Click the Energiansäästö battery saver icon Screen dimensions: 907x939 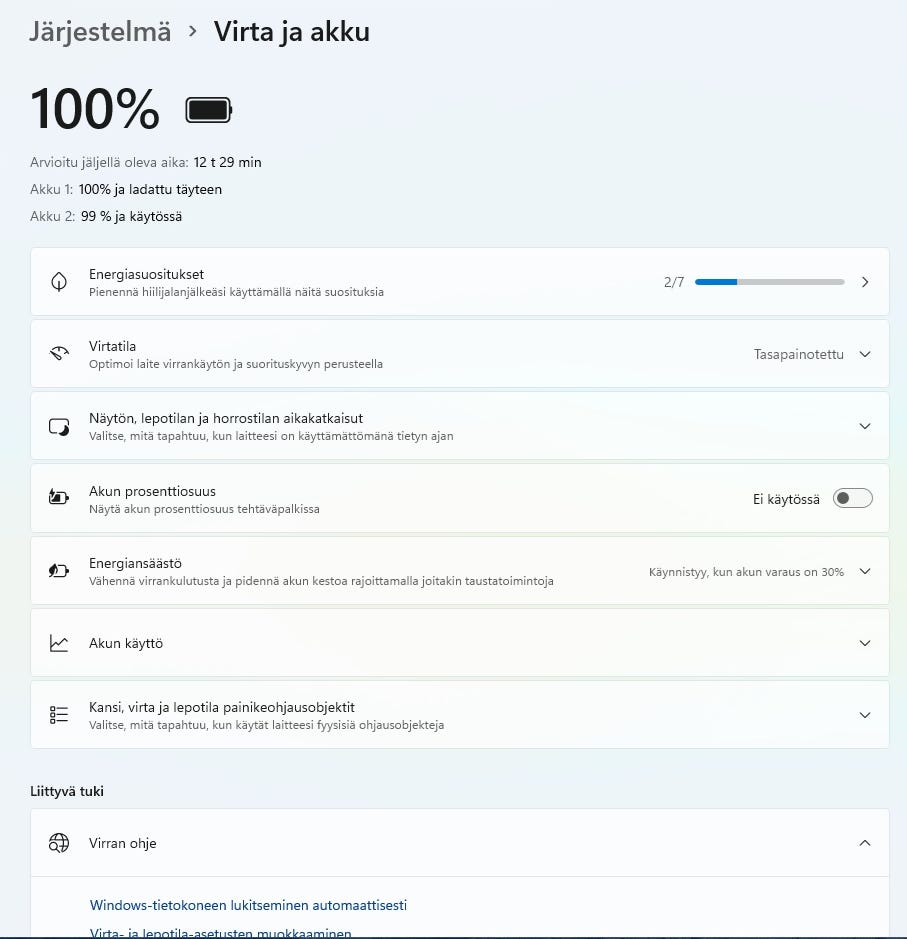point(59,571)
